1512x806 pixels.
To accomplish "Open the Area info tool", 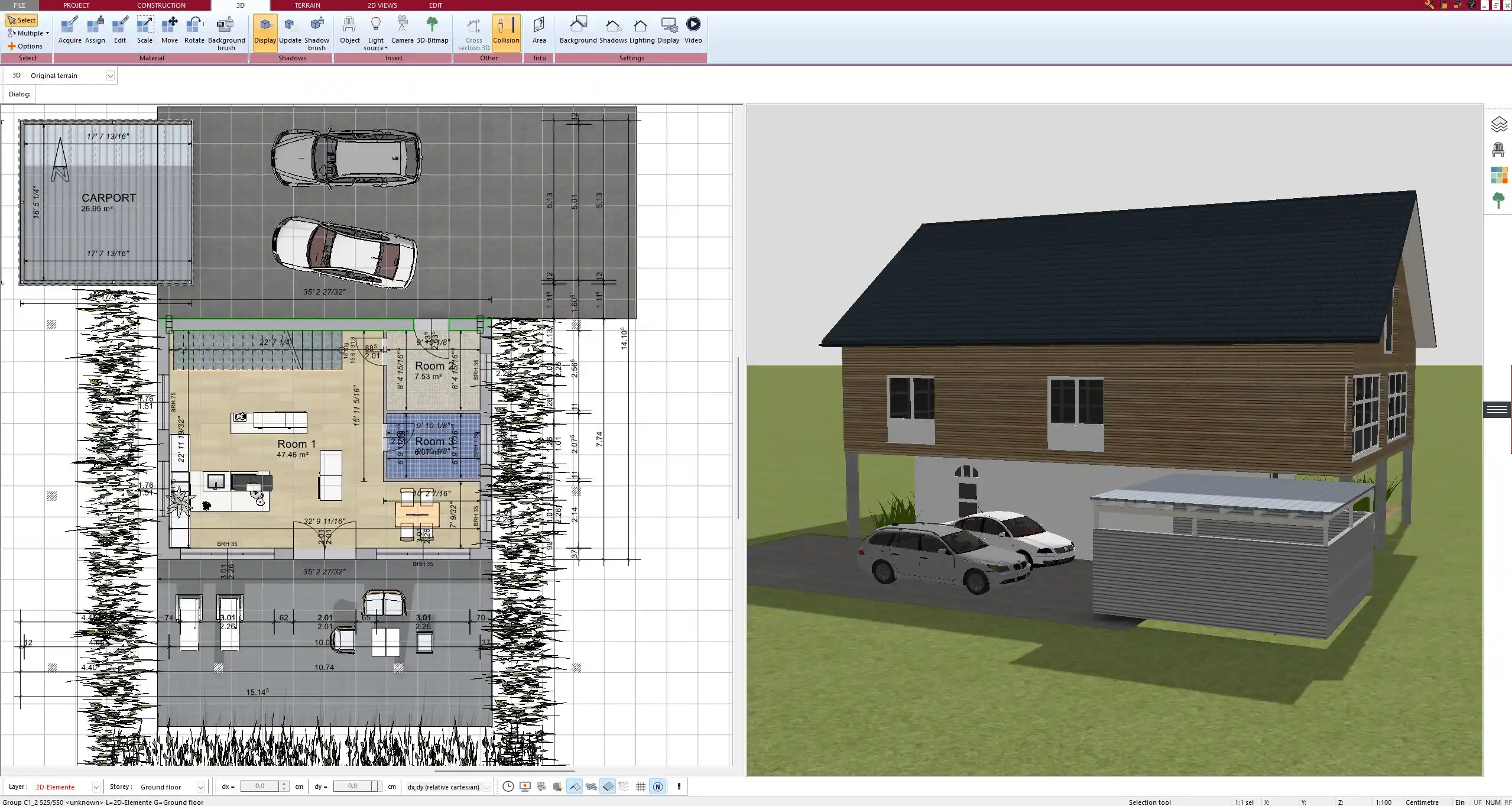I will [x=539, y=31].
